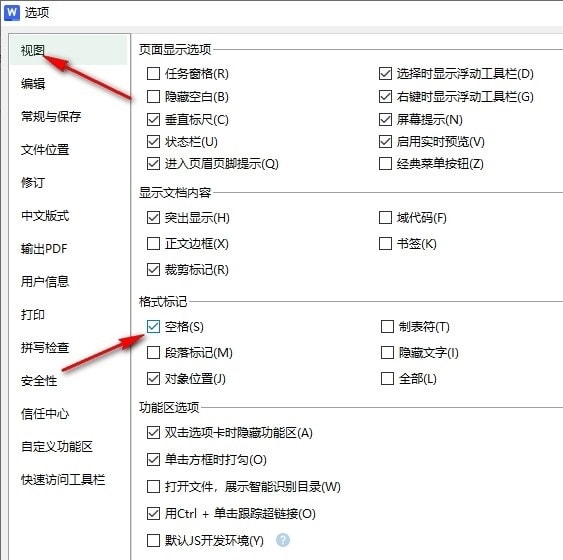Screen dimensions: 563x560
Task: Switch to the 常规与保存 section
Action: 51,116
